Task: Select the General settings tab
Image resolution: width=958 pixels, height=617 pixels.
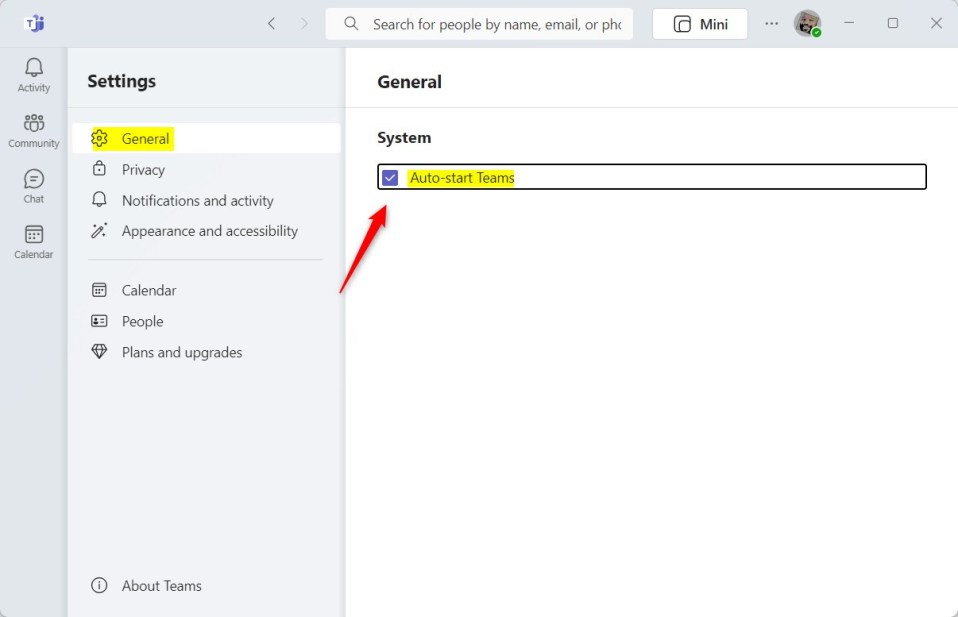Action: tap(206, 139)
